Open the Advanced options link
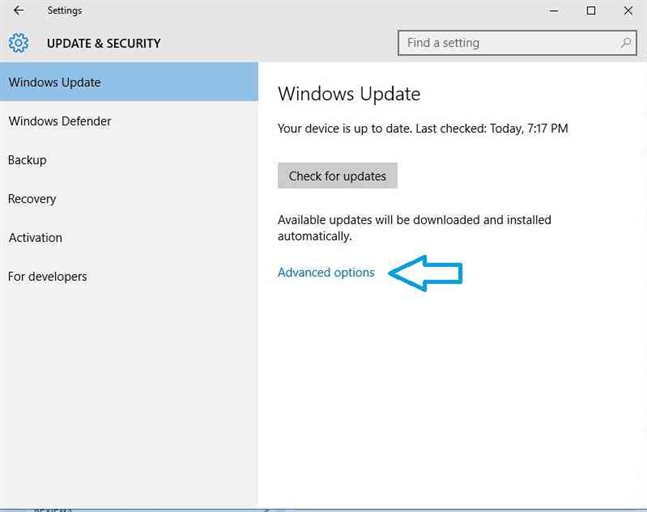This screenshot has height=512, width=647. (326, 272)
